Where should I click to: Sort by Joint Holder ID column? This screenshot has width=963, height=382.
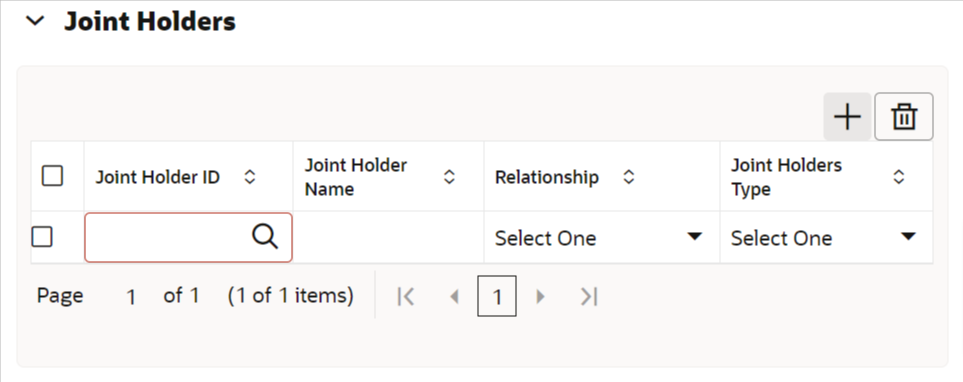[x=249, y=177]
